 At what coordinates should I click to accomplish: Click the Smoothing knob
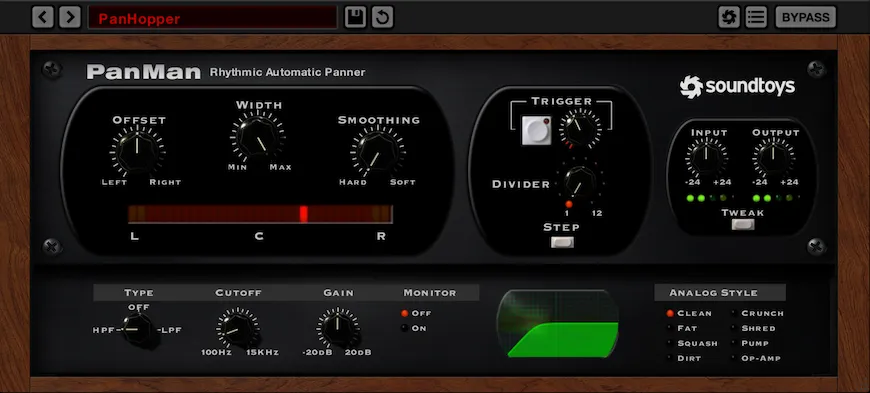(x=378, y=152)
